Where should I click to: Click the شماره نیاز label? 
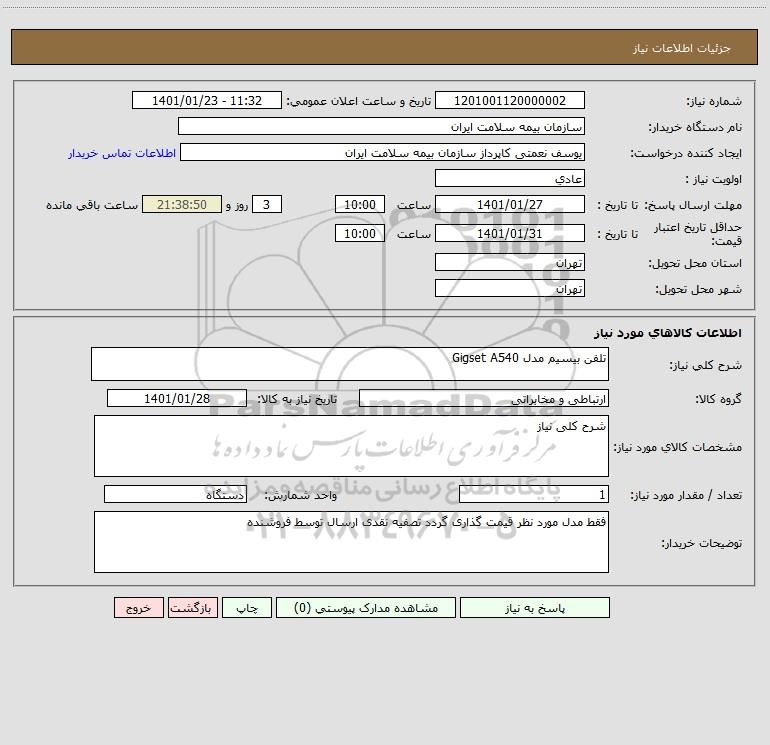(714, 101)
